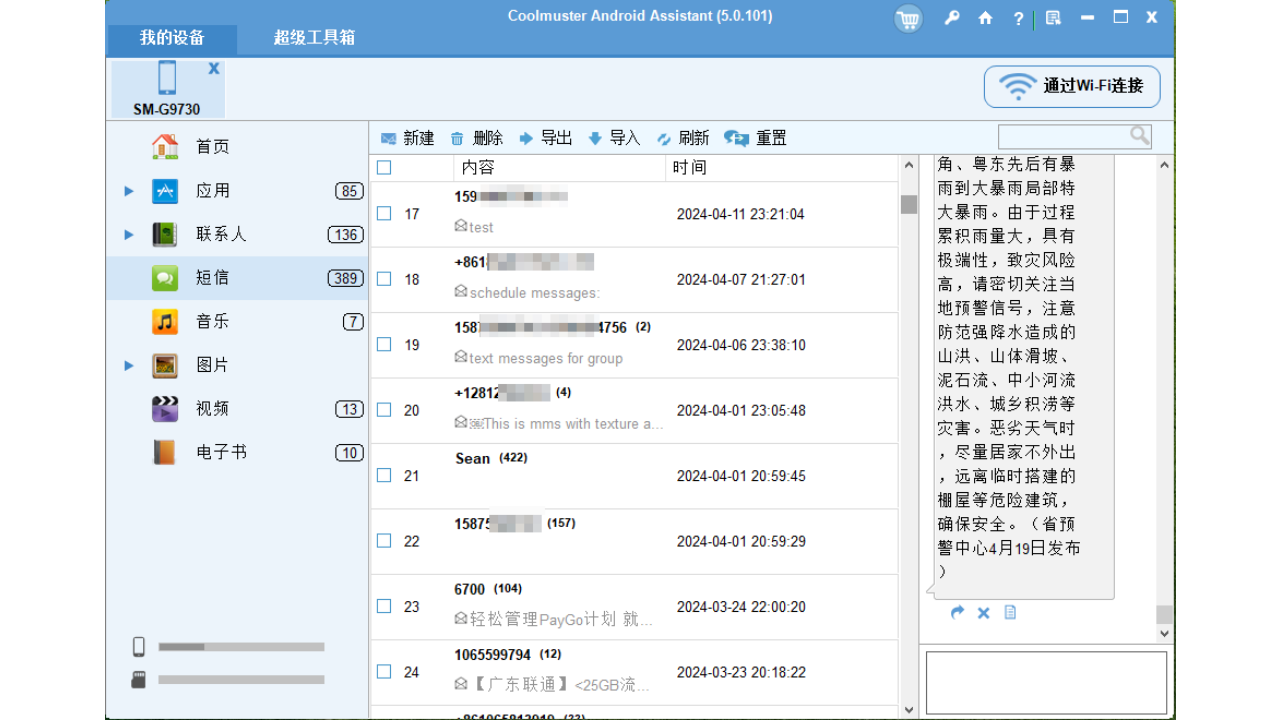This screenshot has width=1280, height=720.
Task: Expand the 联系人 (Contacts) section
Action: tap(128, 234)
